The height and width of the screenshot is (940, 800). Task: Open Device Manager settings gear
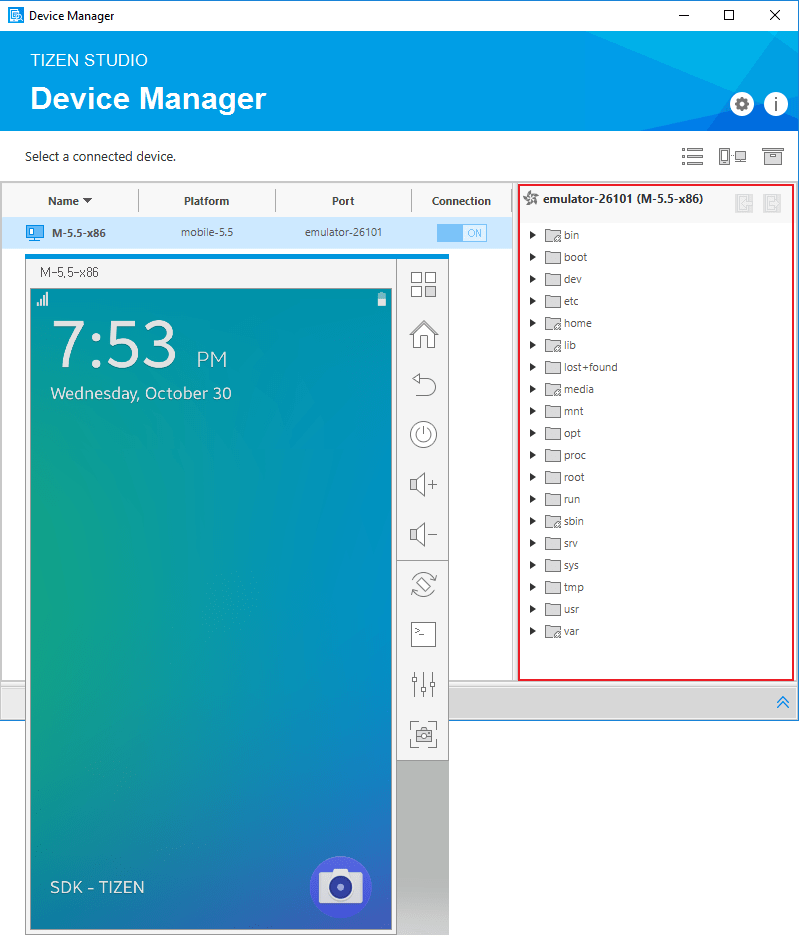[x=741, y=103]
